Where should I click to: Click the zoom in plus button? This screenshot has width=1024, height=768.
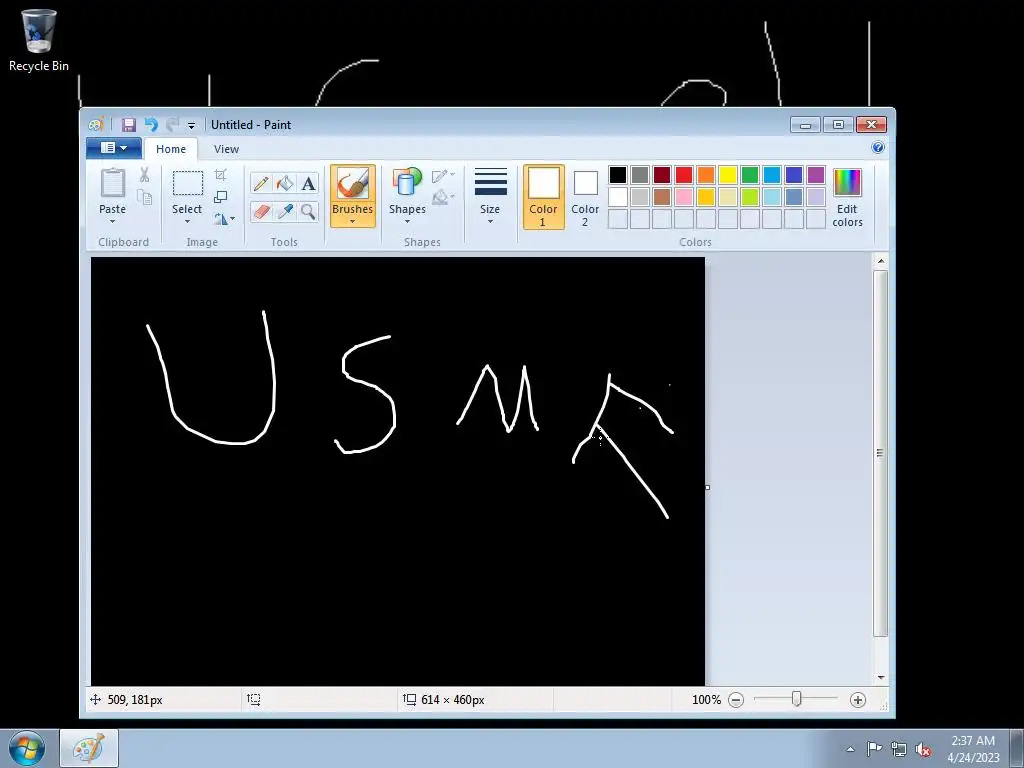tap(857, 700)
